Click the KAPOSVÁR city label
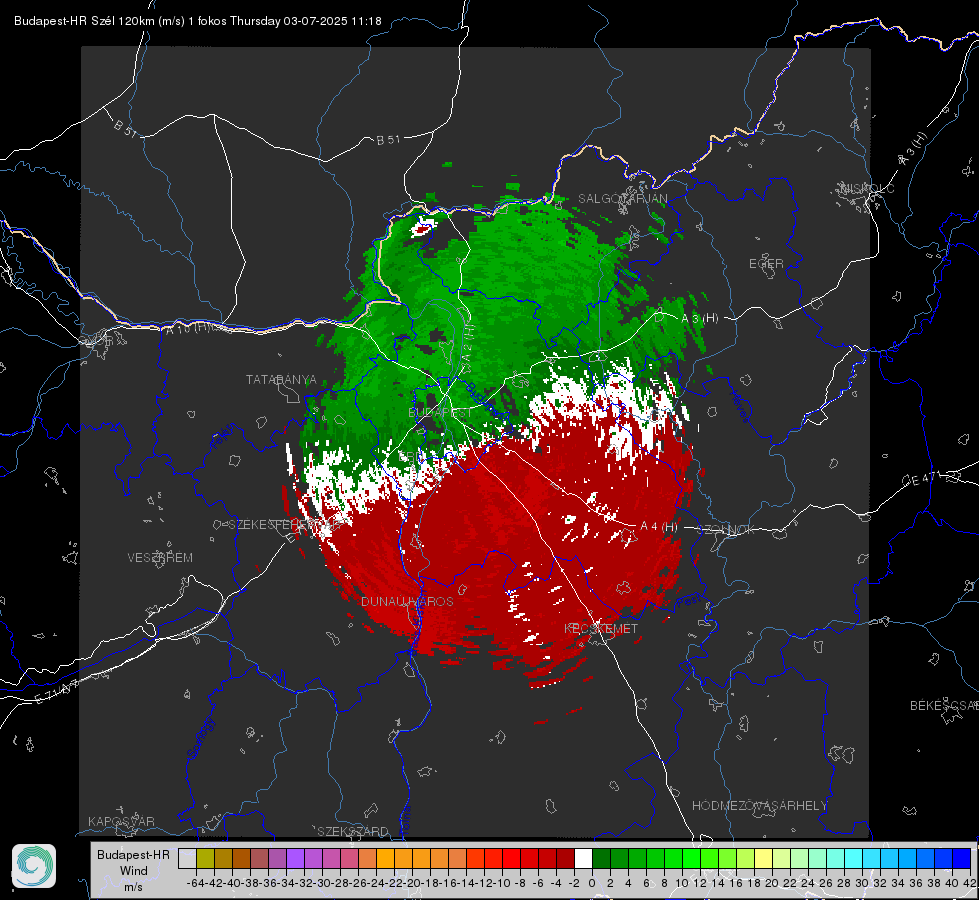This screenshot has width=979, height=900. tap(121, 821)
